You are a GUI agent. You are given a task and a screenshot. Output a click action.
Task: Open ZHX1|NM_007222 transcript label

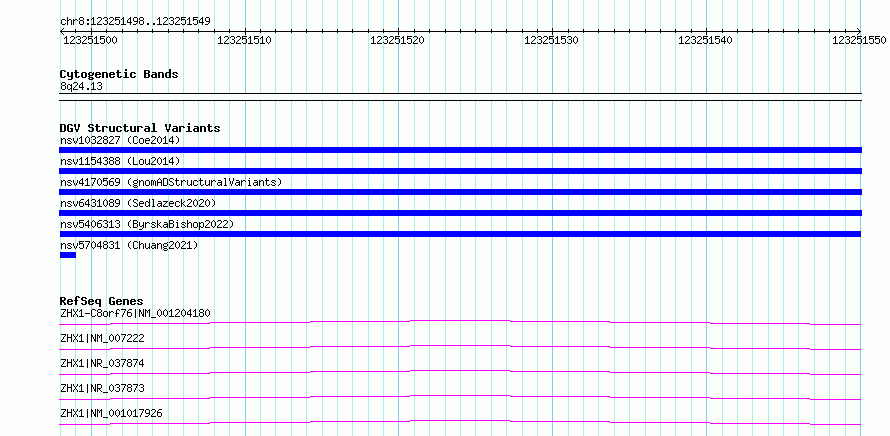pos(102,338)
